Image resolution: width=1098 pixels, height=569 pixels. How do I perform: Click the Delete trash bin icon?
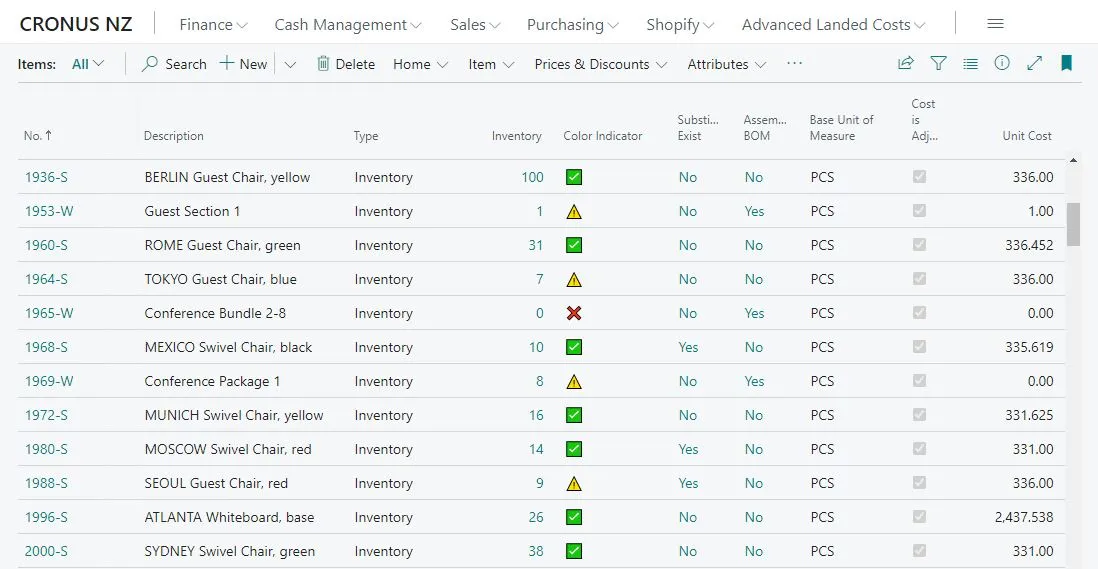click(323, 64)
